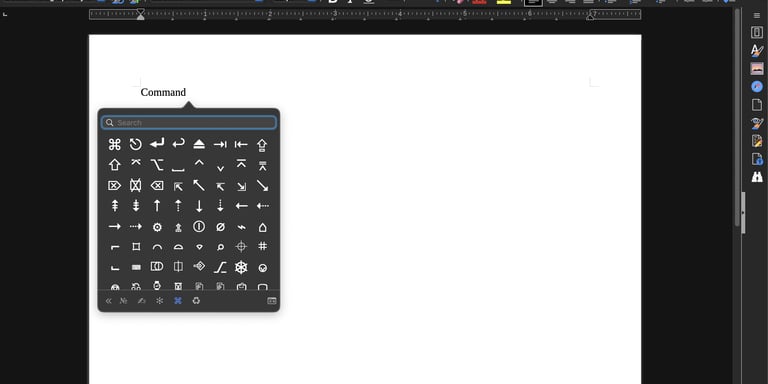
Task: Select the leftwards Tab arrow symbol
Action: (241, 144)
